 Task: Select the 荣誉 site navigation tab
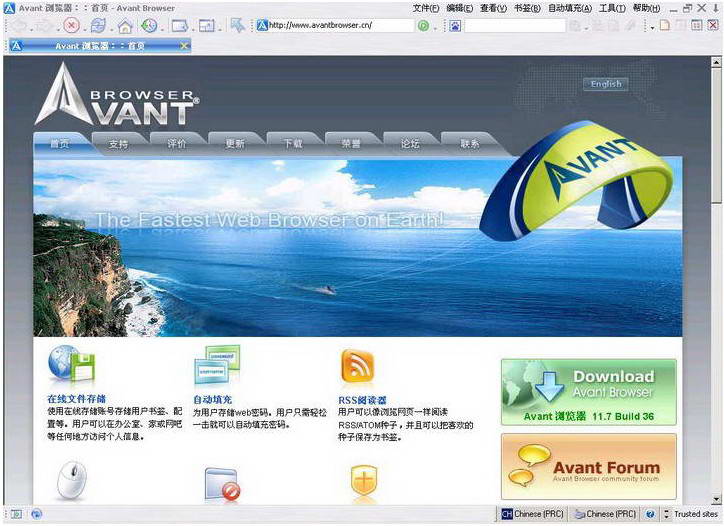pos(352,144)
